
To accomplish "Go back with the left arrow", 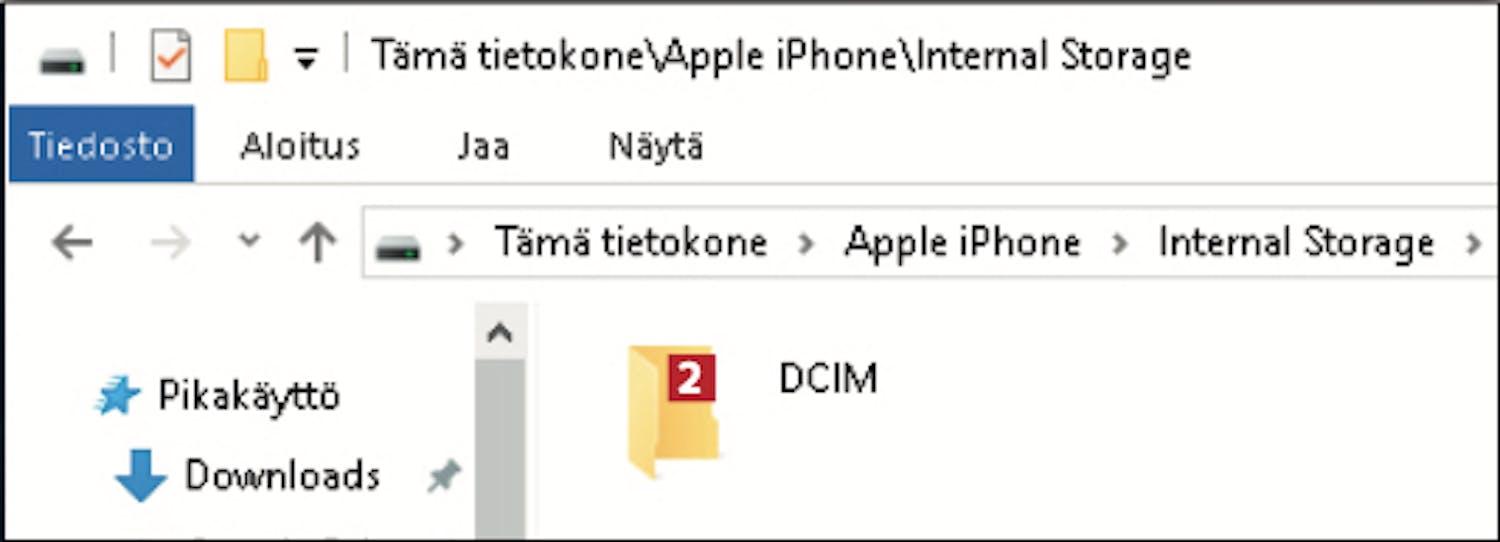I will [x=72, y=243].
